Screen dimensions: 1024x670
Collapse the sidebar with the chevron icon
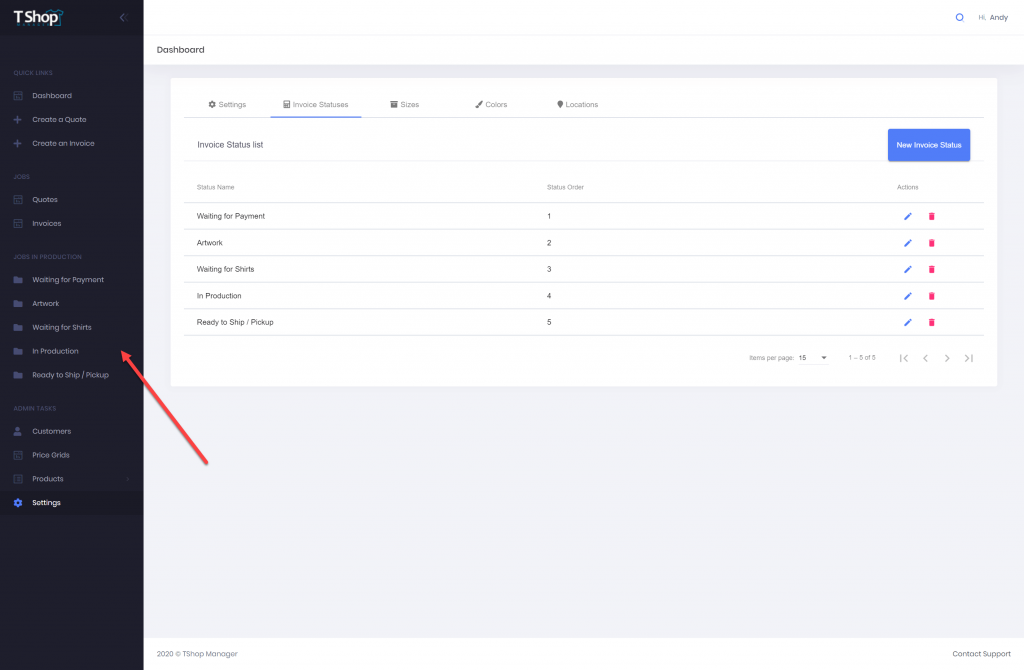point(123,17)
